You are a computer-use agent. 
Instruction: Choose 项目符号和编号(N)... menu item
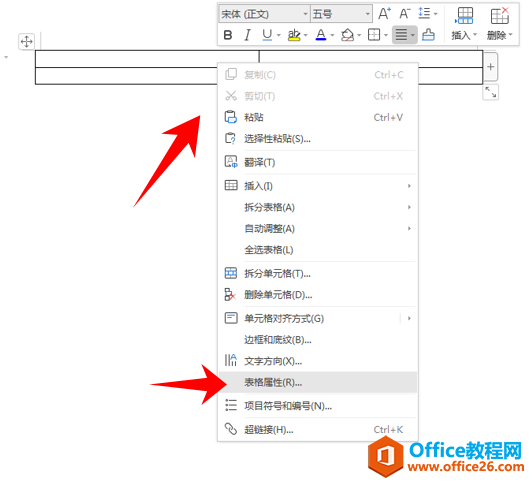click(317, 405)
